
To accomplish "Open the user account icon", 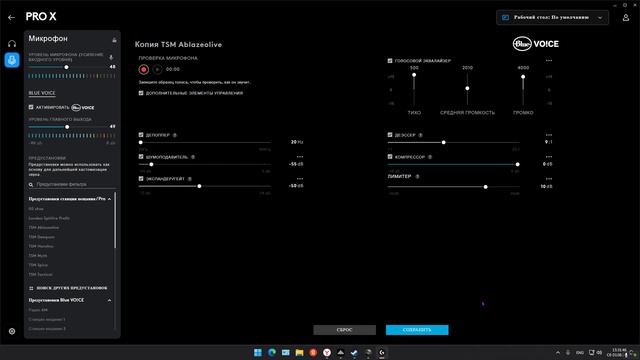I will tap(626, 18).
